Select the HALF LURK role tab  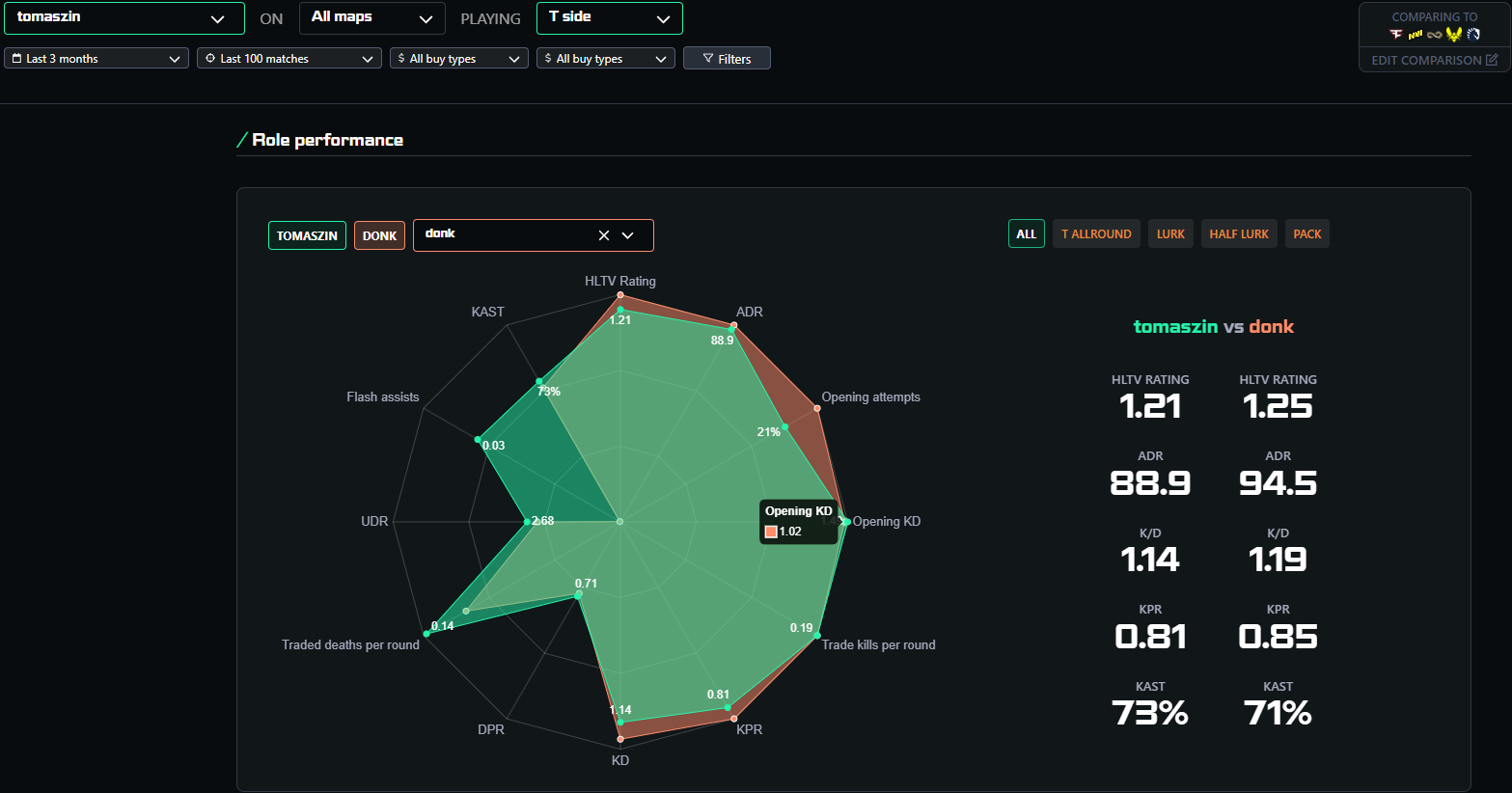pyautogui.click(x=1239, y=234)
